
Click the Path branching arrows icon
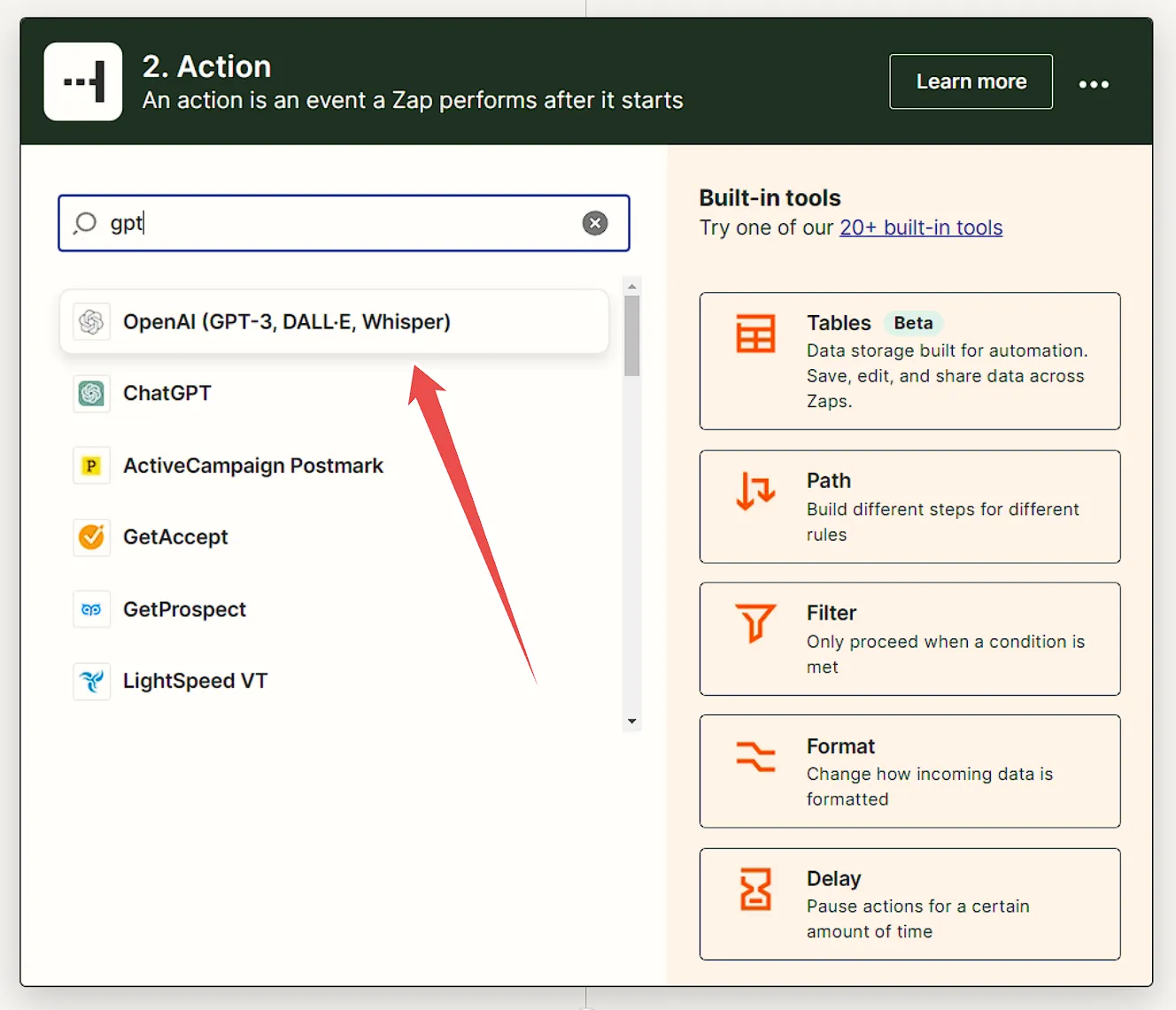pos(755,491)
